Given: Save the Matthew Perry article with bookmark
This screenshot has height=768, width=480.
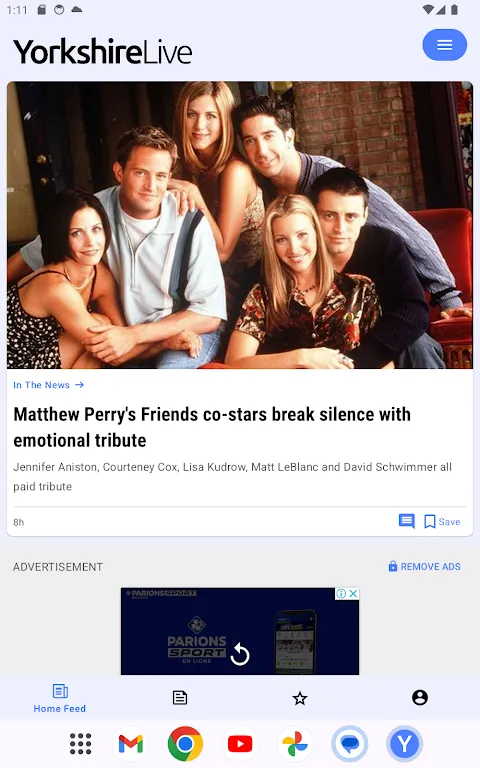Looking at the screenshot, I should click(x=442, y=522).
